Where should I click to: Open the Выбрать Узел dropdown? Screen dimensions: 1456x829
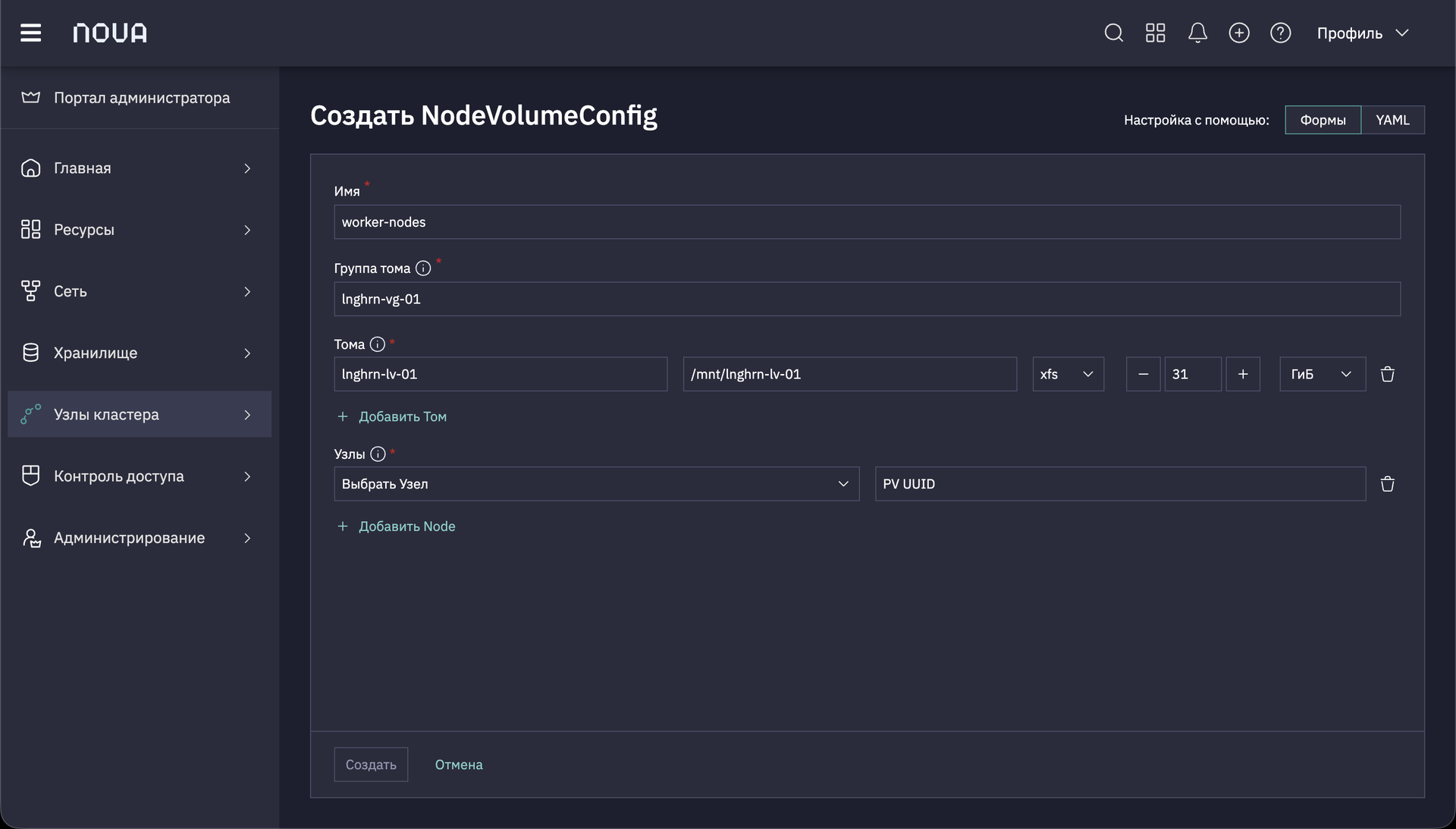[596, 484]
